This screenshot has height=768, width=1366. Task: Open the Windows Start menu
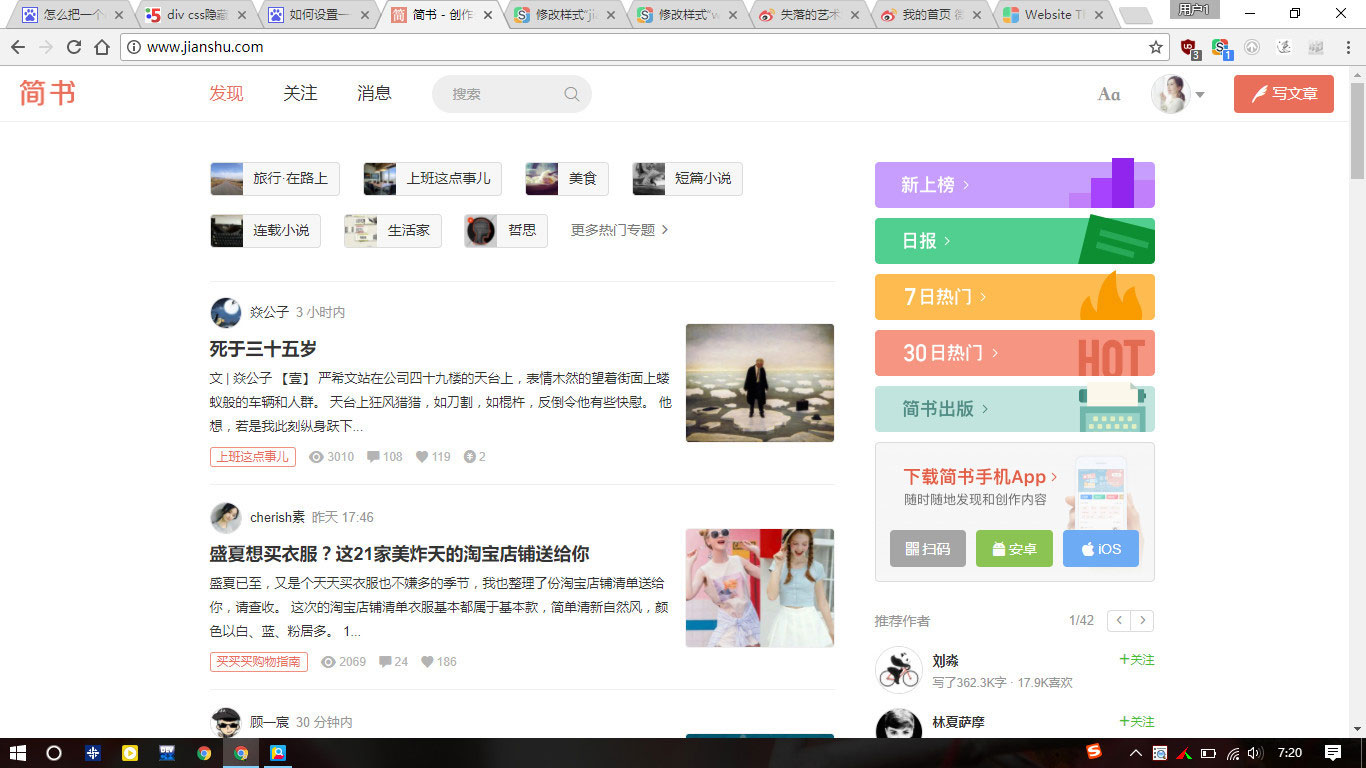point(17,753)
